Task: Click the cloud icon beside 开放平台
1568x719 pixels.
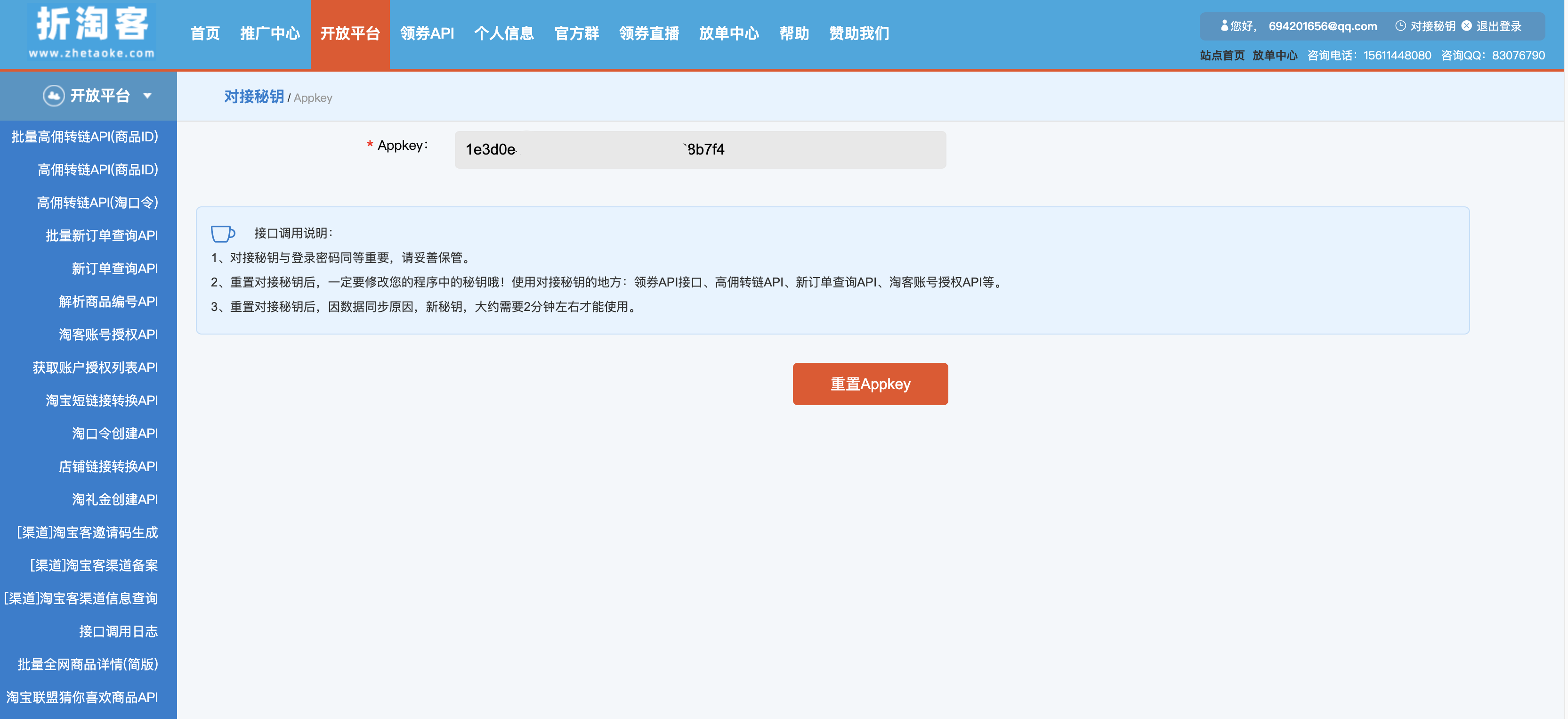Action: [x=54, y=96]
